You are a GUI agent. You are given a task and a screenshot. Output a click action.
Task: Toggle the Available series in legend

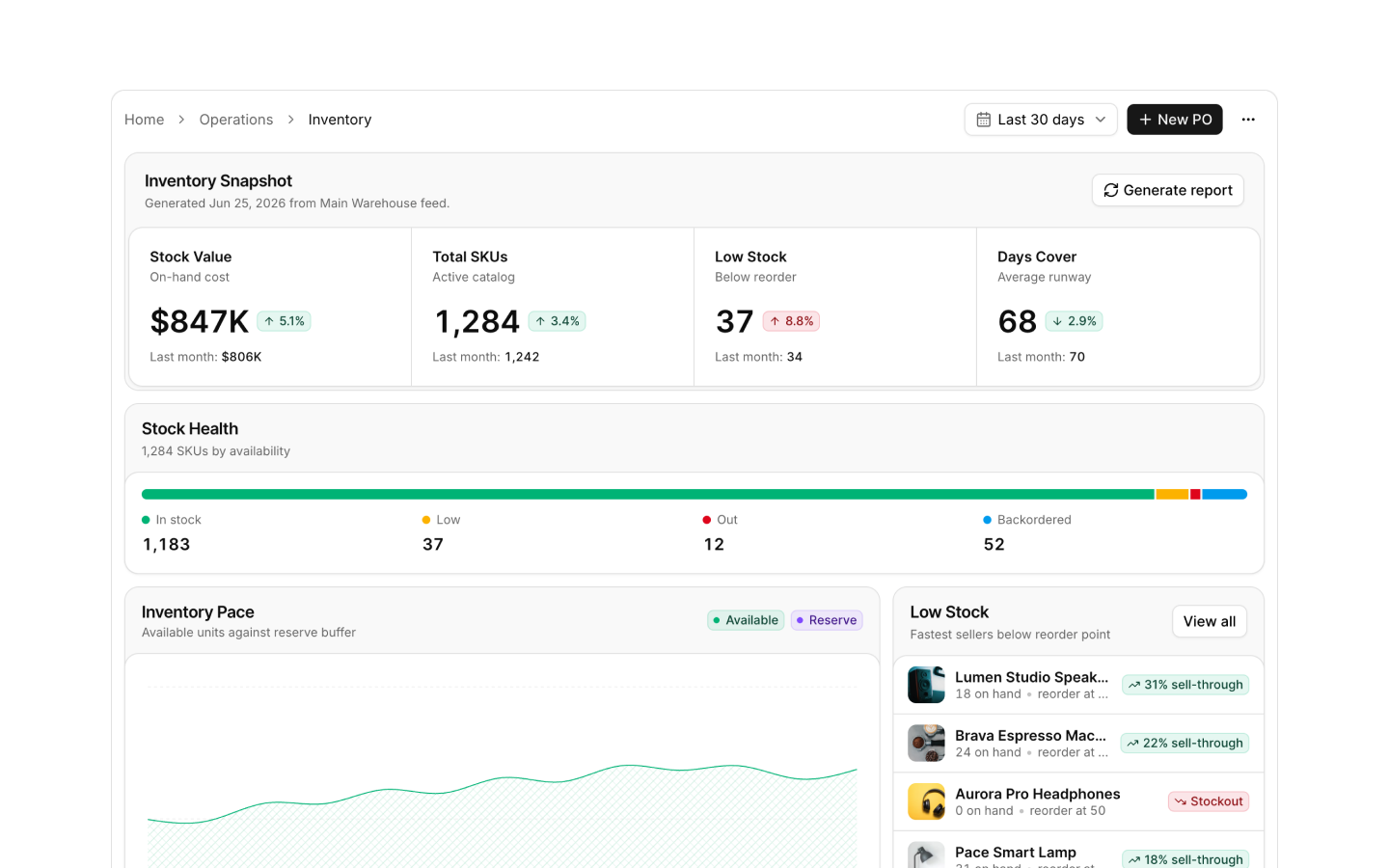pos(746,620)
